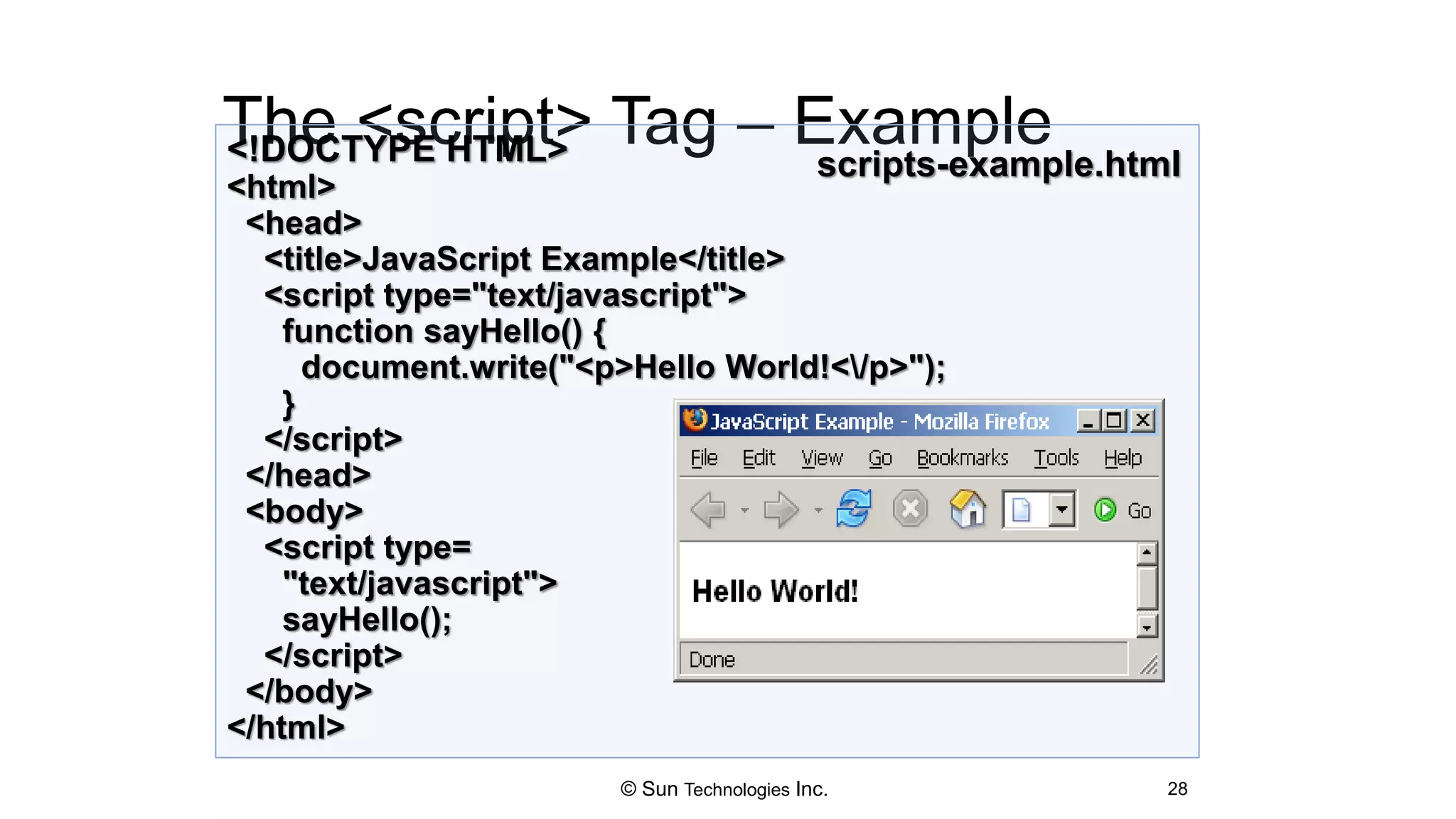Click the 'sayHello();' code line
The image size is (1456, 819).
[x=367, y=621]
